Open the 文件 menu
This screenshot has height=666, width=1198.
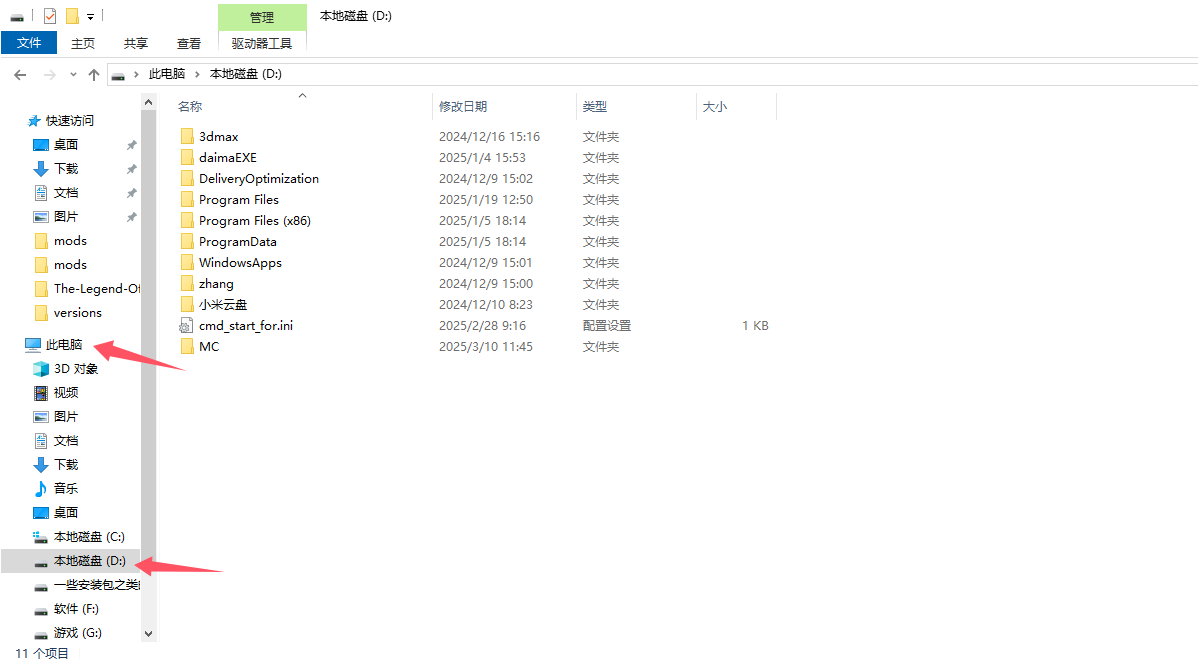click(x=29, y=43)
